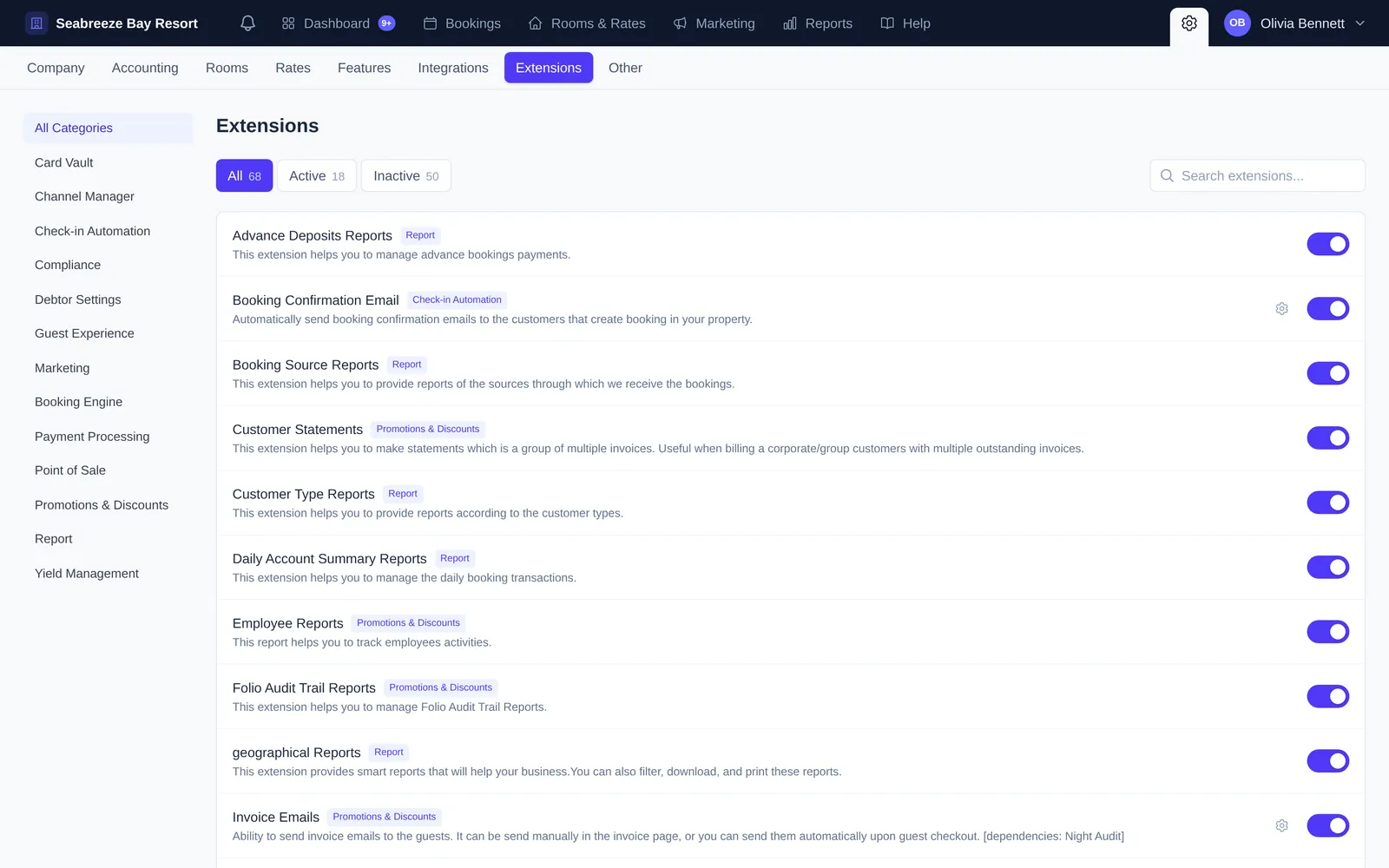
Task: Select Card Vault category
Action: (x=108, y=162)
